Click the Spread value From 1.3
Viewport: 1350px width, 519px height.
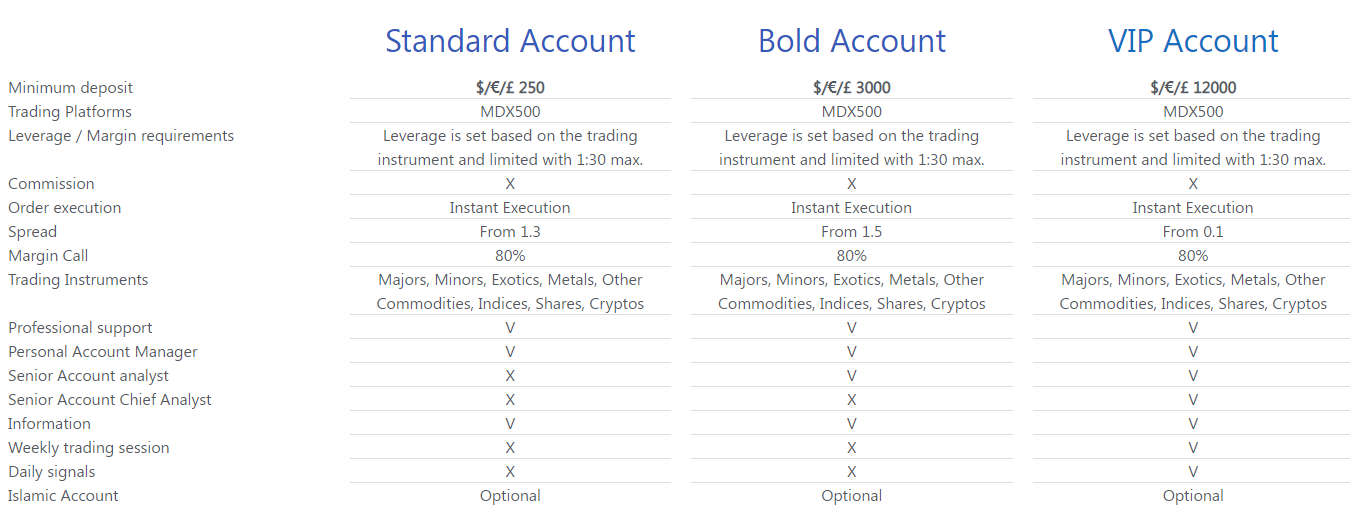coord(510,232)
